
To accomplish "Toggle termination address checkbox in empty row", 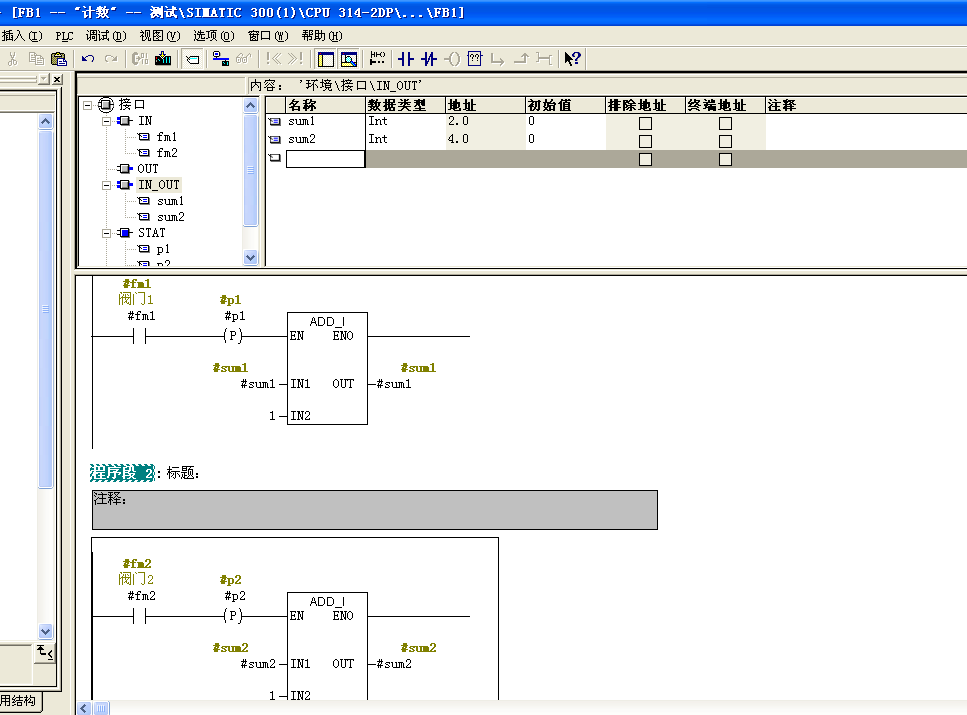I will [x=726, y=159].
